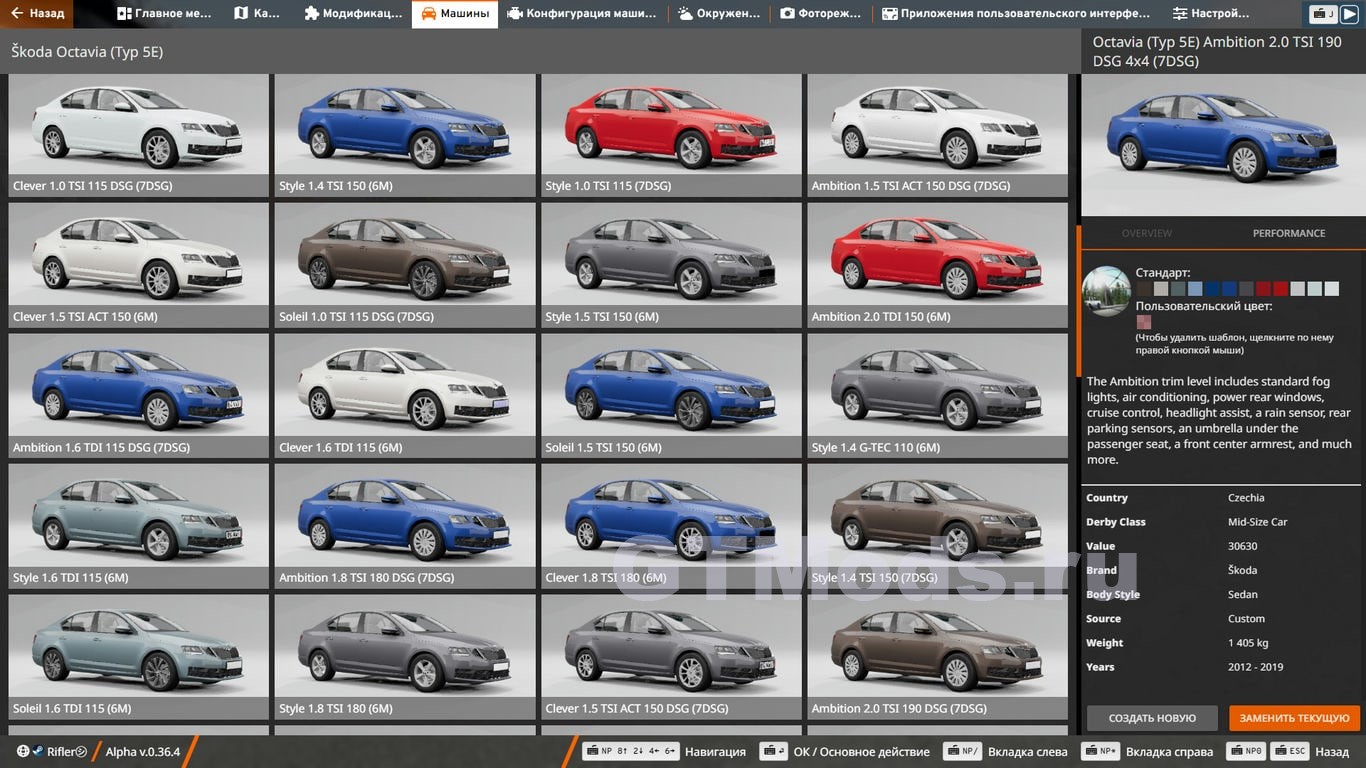This screenshot has width=1366, height=768.
Task: Select brown Ambition 2.0 TSI 190 DSG (7DSG)
Action: click(x=938, y=657)
